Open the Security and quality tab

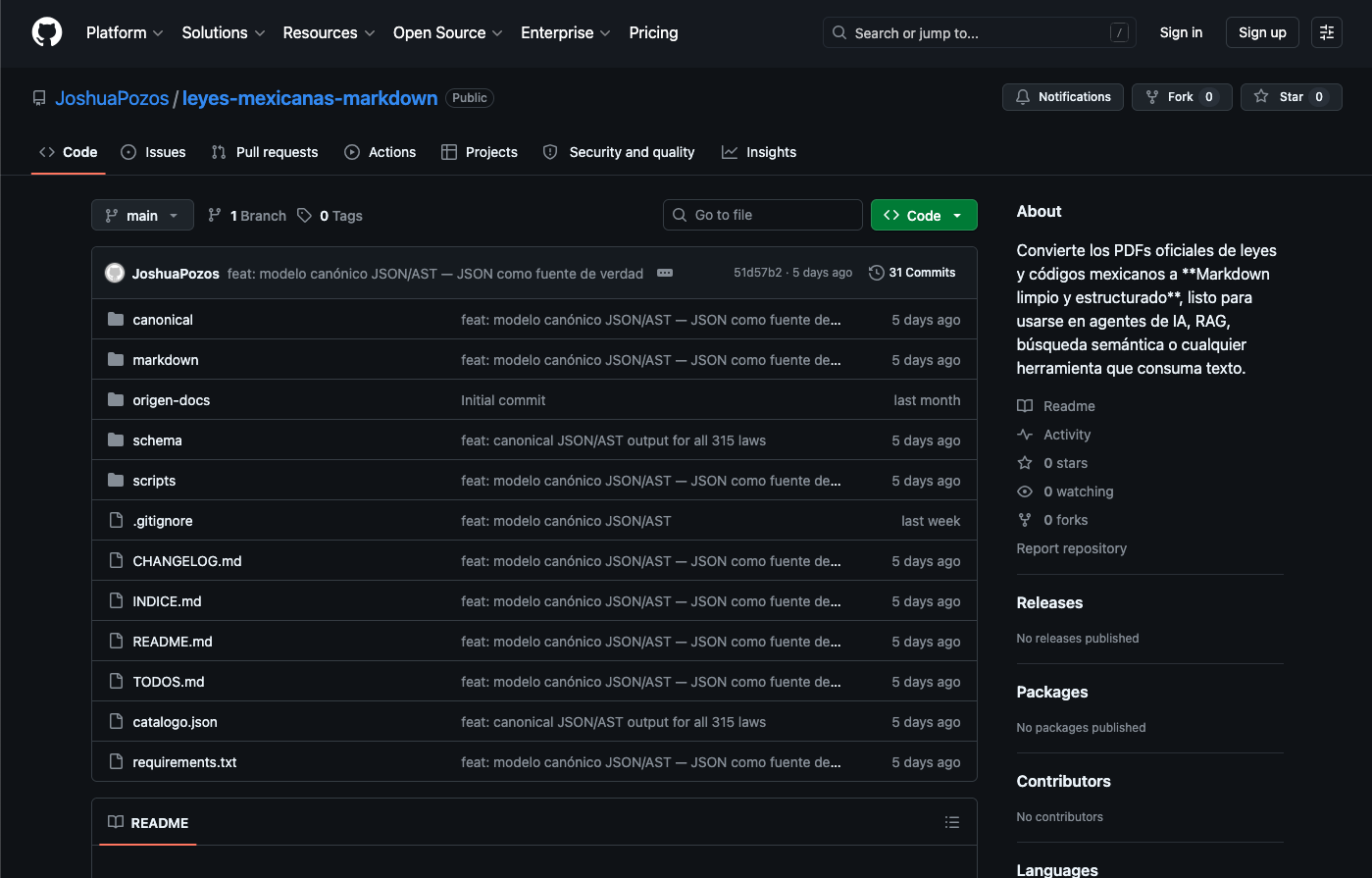tap(619, 152)
